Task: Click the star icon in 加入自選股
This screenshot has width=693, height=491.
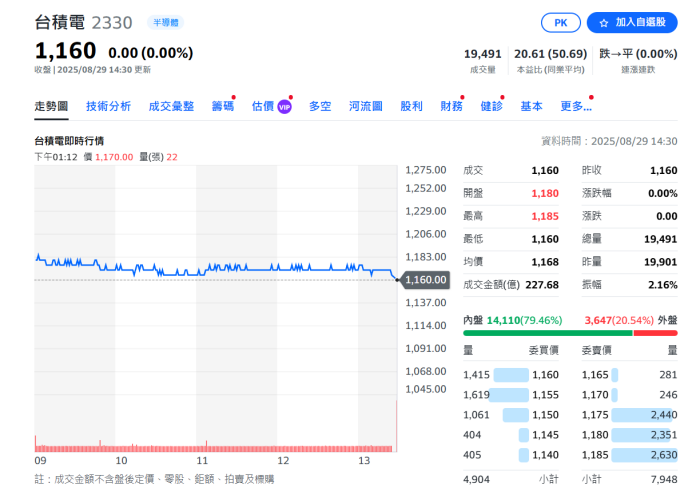Action: click(x=604, y=23)
